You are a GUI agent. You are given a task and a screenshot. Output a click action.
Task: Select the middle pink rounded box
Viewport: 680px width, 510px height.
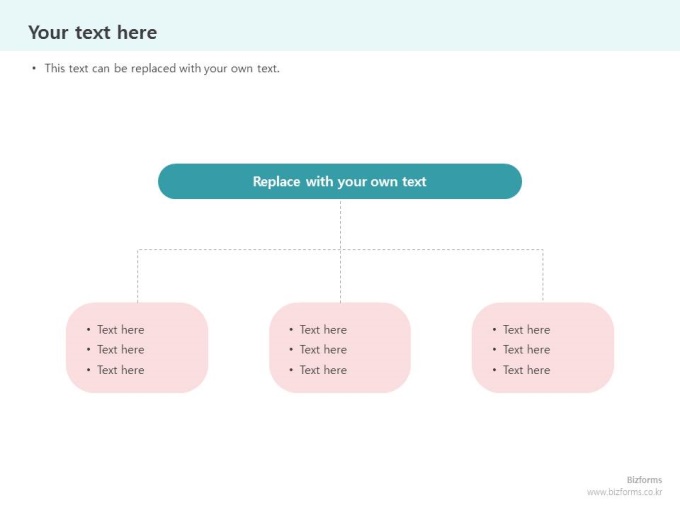[340, 347]
